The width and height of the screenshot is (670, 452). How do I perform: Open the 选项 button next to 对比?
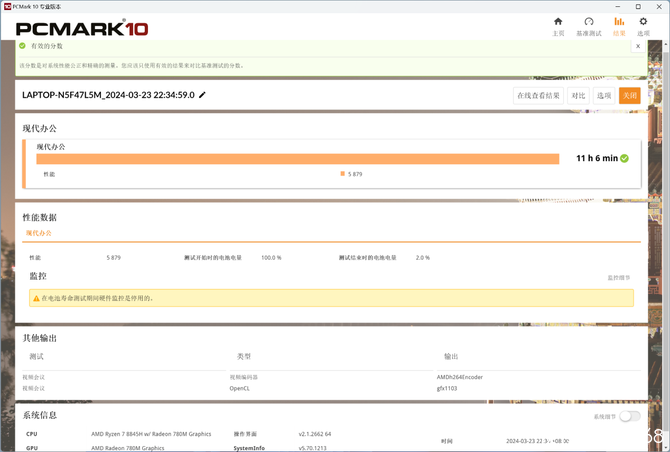pos(604,95)
